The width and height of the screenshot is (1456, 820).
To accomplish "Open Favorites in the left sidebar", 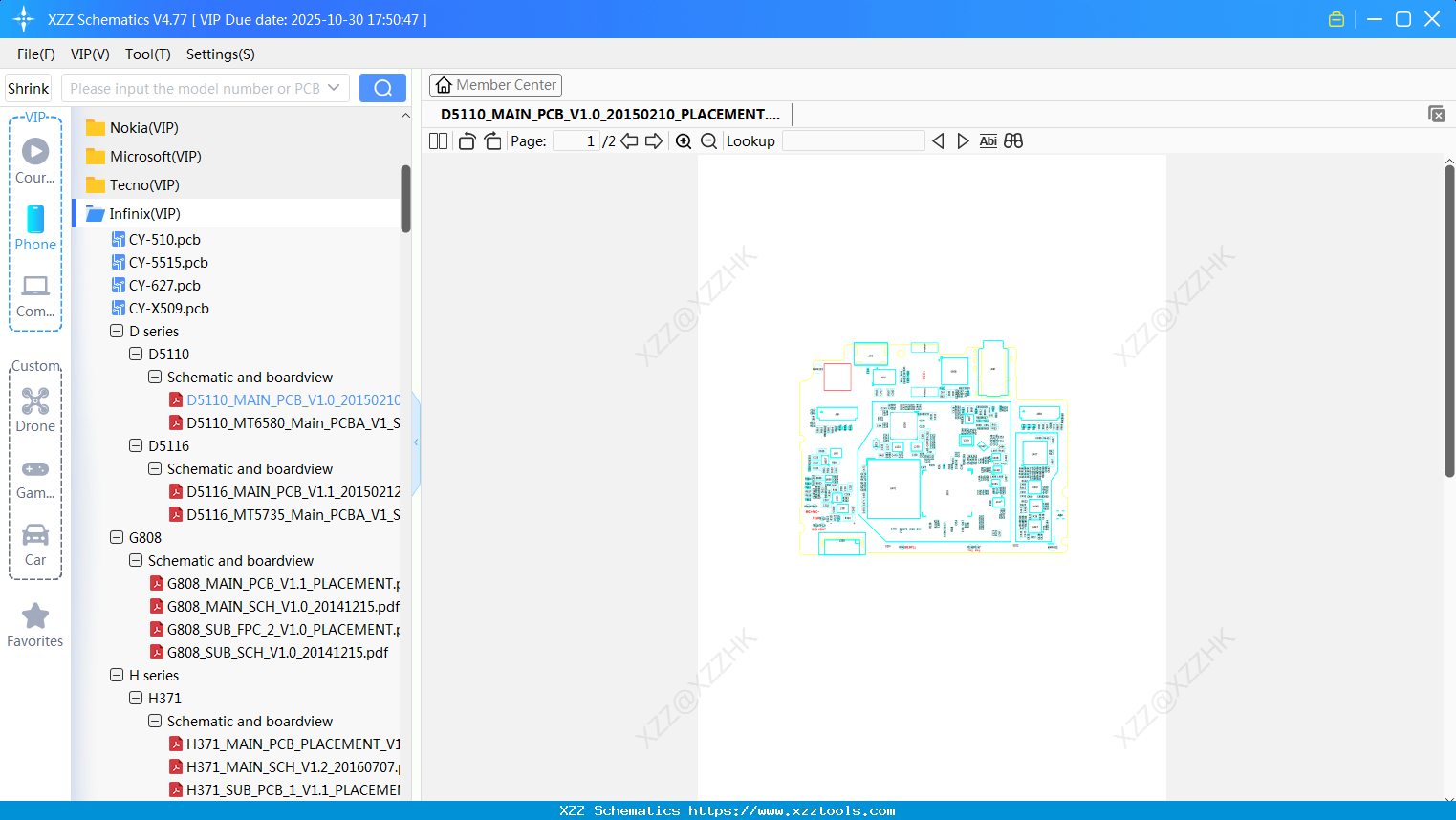I will point(34,623).
